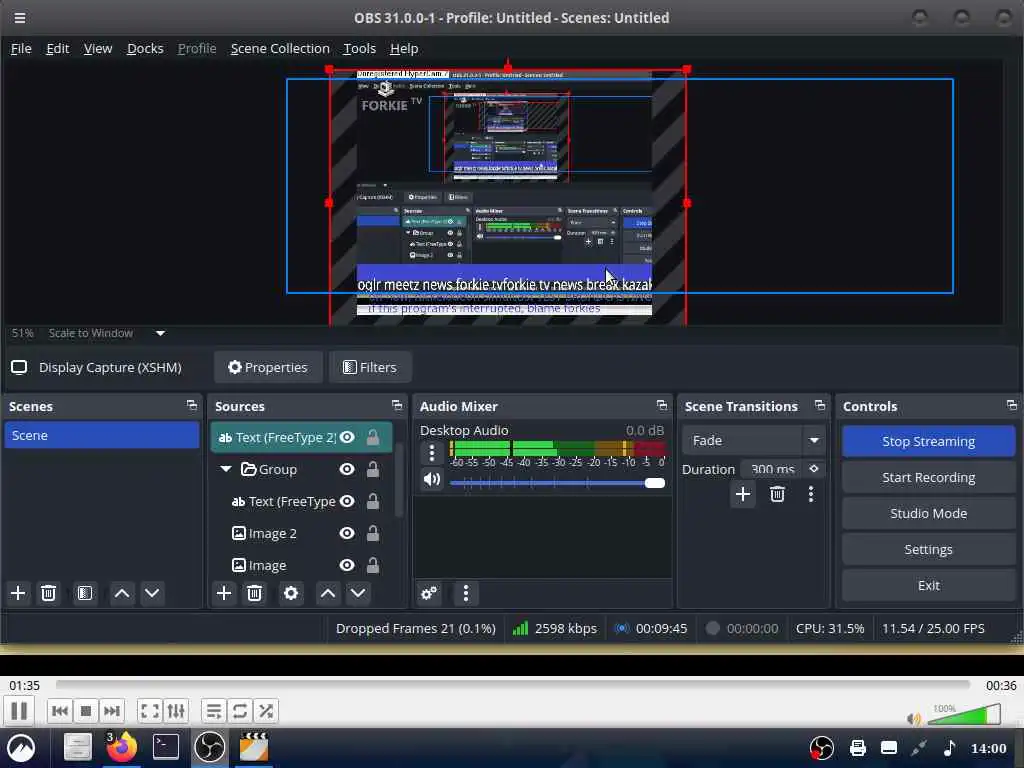Move scene up arrow
This screenshot has height=768, width=1024.
[x=121, y=593]
